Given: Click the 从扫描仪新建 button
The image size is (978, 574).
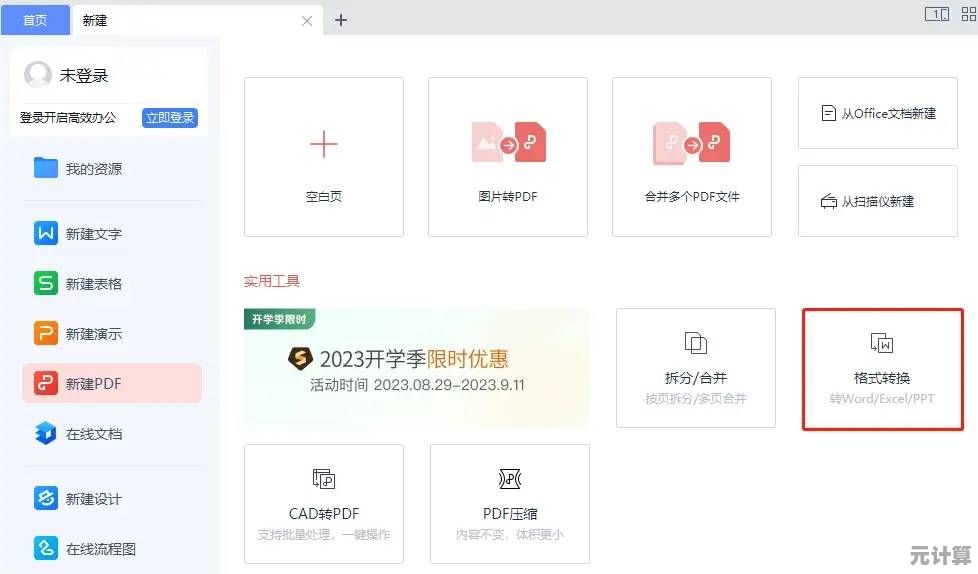Looking at the screenshot, I should click(x=878, y=201).
